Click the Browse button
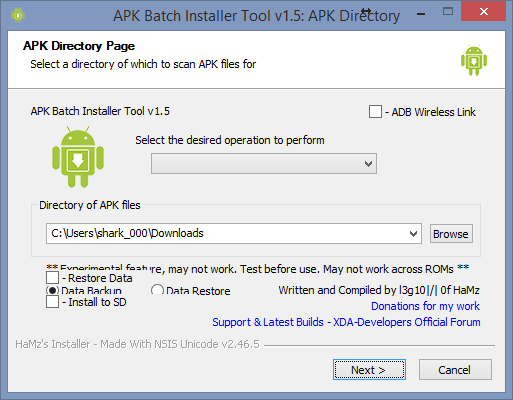Image resolution: width=513 pixels, height=400 pixels. (x=451, y=234)
